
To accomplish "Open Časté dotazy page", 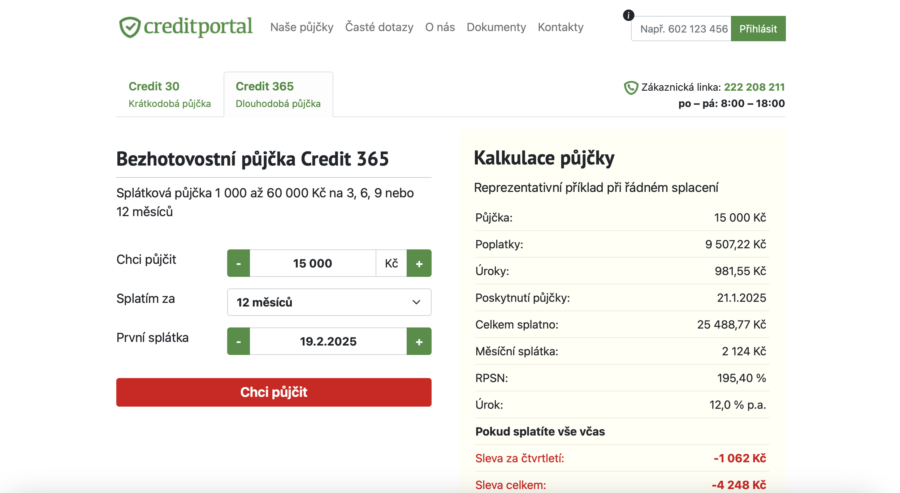I will tap(379, 27).
